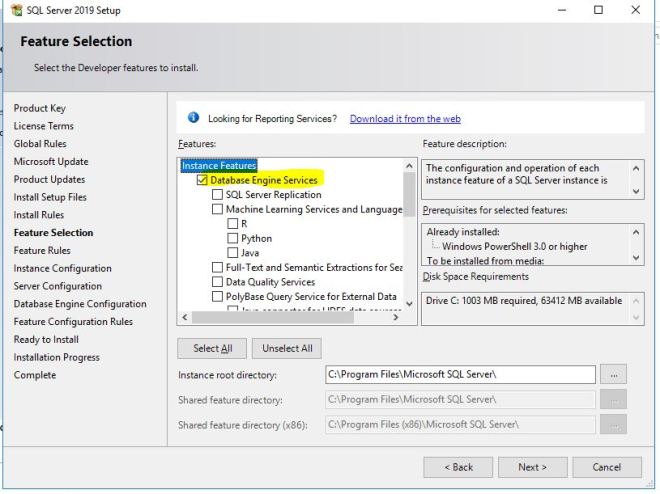The height and width of the screenshot is (494, 660).
Task: Toggle the Data Quality Services checkbox
Action: pyautogui.click(x=218, y=282)
